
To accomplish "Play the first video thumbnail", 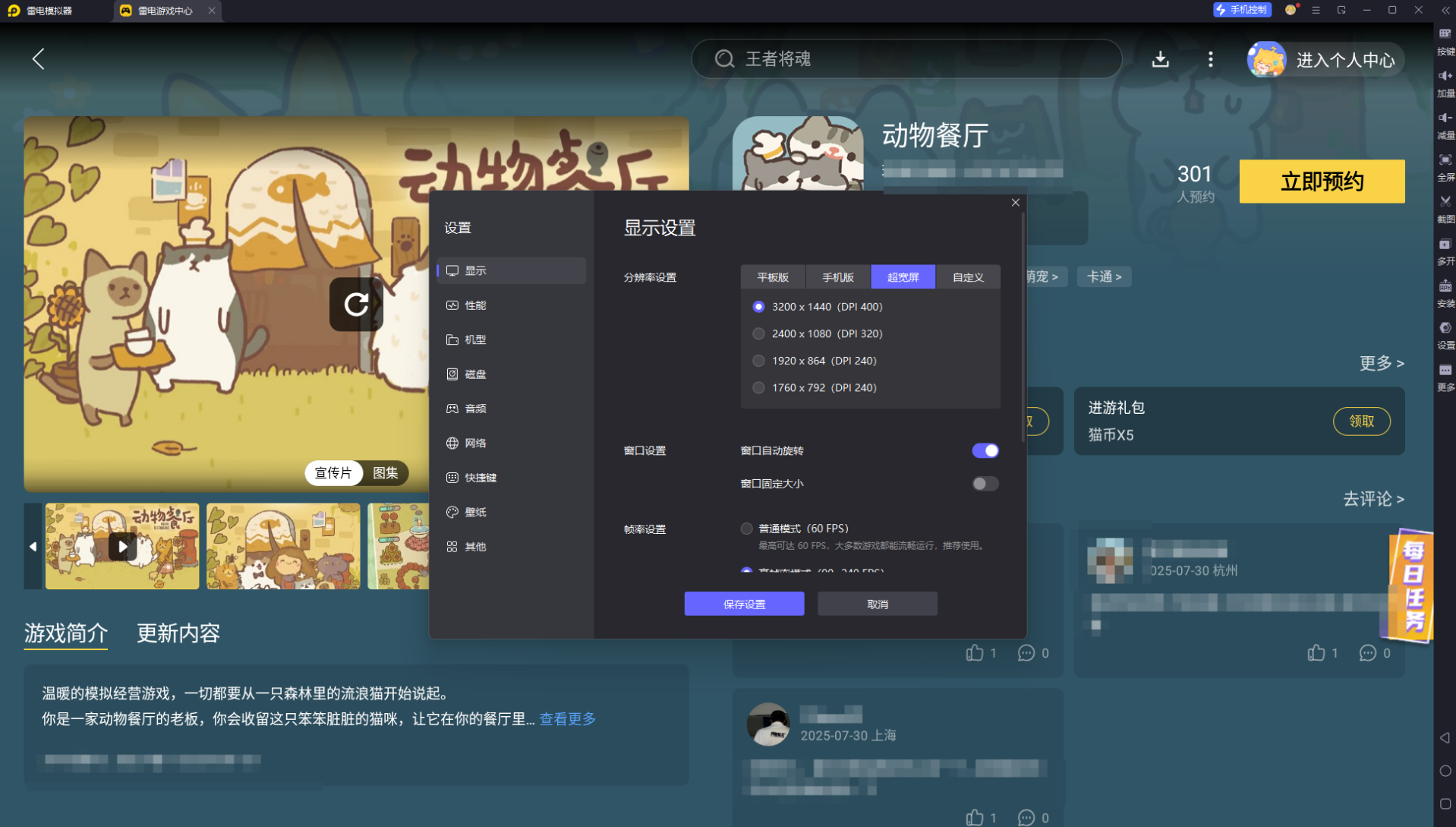I will [x=122, y=547].
